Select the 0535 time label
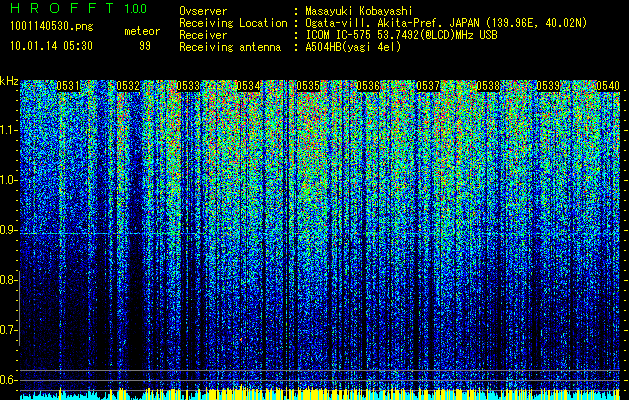The image size is (629, 400). click(308, 86)
